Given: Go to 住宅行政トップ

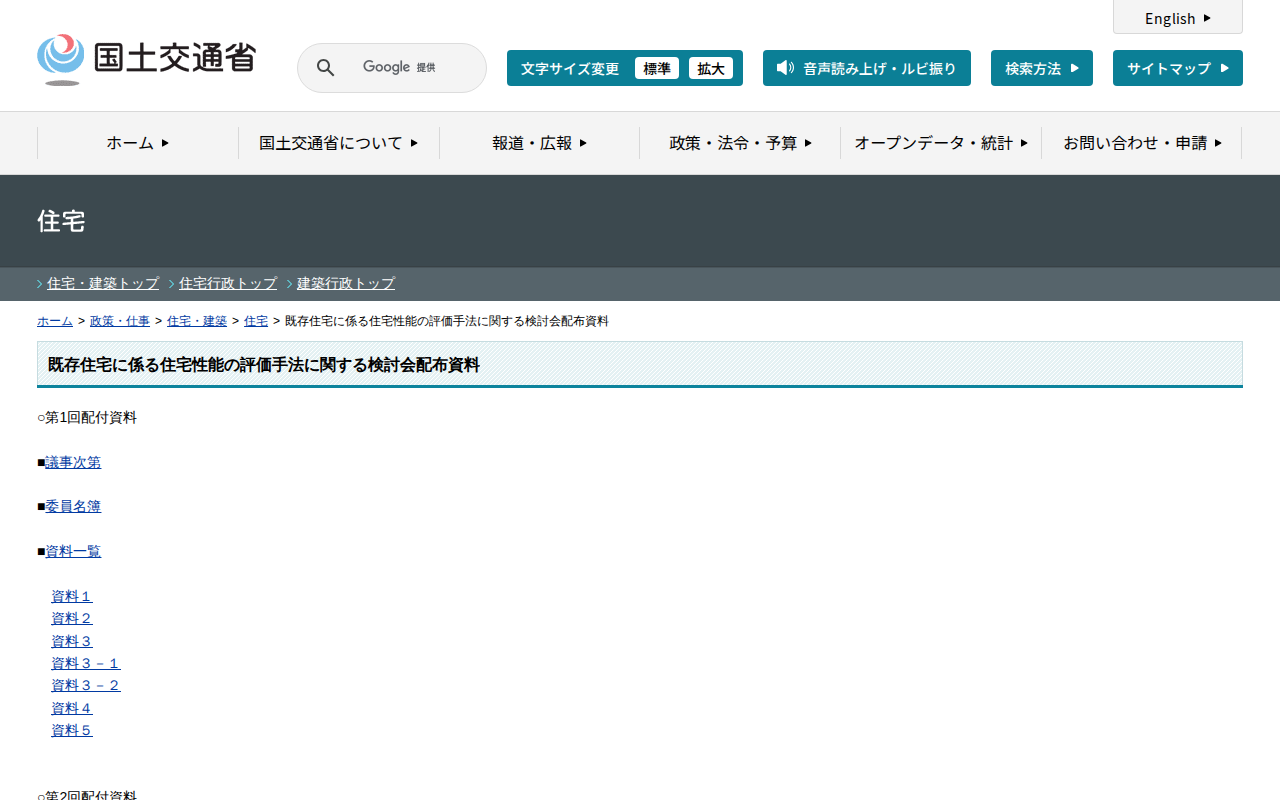Looking at the screenshot, I should point(228,284).
